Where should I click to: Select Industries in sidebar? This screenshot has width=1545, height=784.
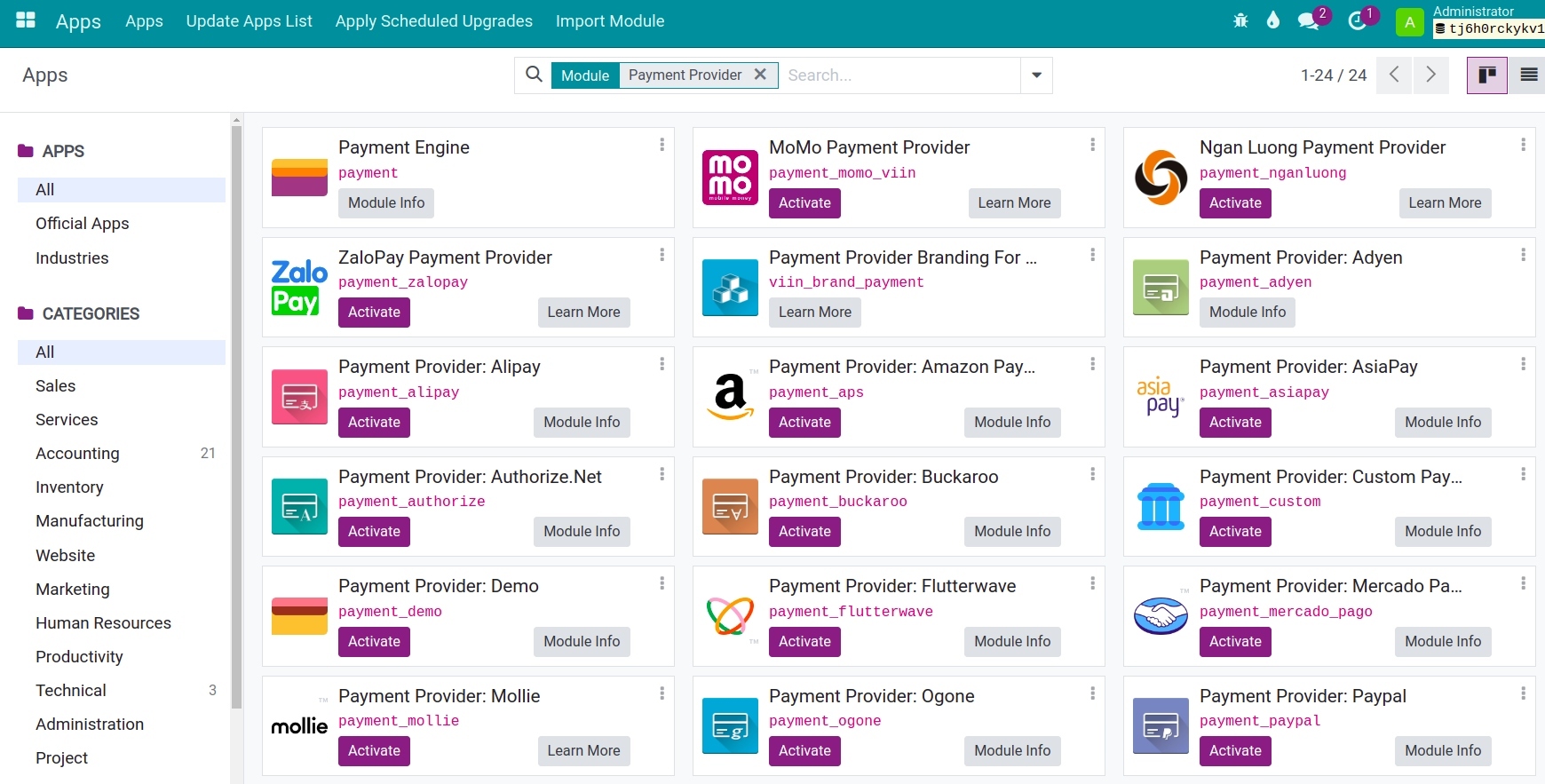(122, 258)
